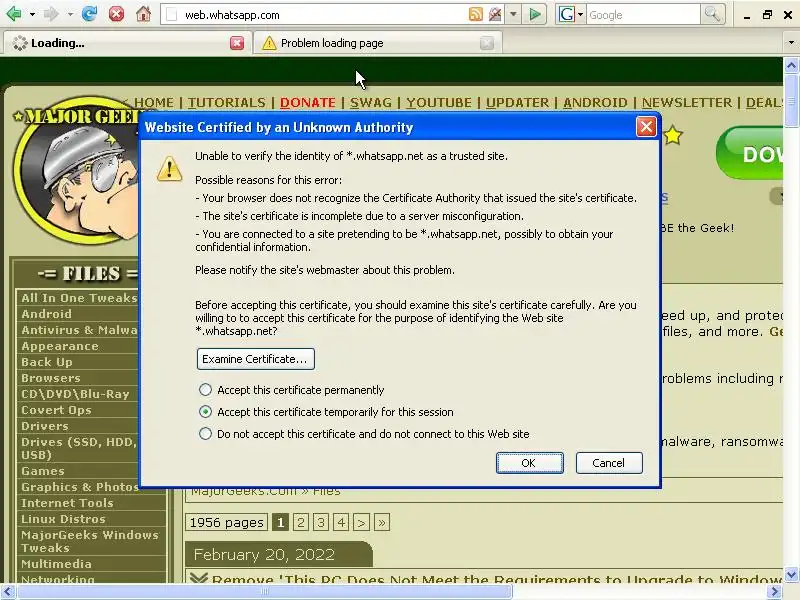The height and width of the screenshot is (600, 800).
Task: Click horizontal scrollbar right arrow
Action: [775, 592]
